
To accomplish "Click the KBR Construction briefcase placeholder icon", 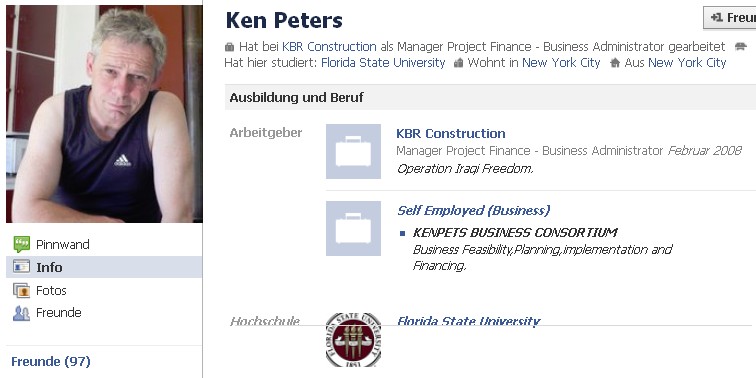I will pos(353,151).
